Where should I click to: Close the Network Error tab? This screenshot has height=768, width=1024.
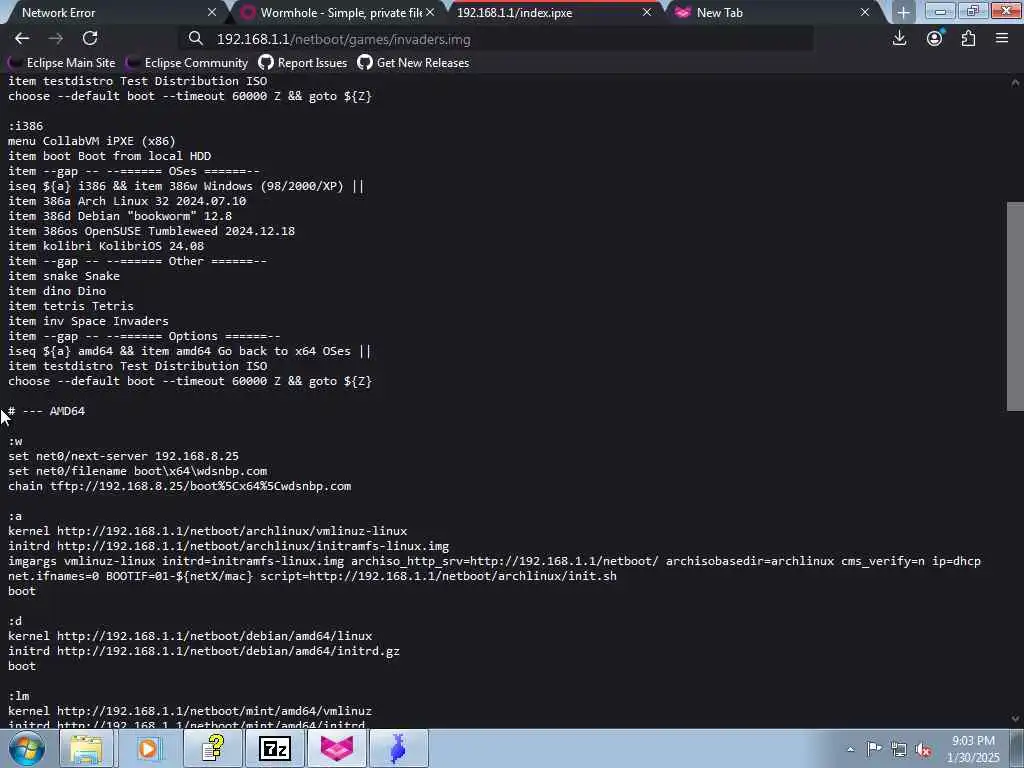click(212, 12)
